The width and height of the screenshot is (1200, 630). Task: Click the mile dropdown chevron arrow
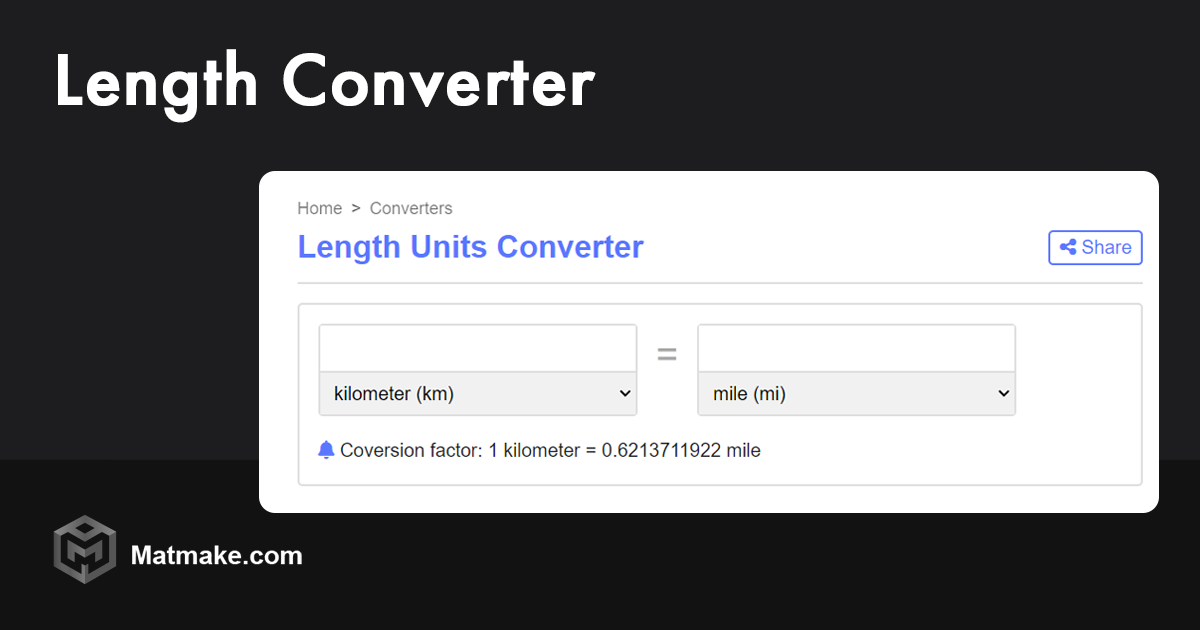click(x=1004, y=393)
